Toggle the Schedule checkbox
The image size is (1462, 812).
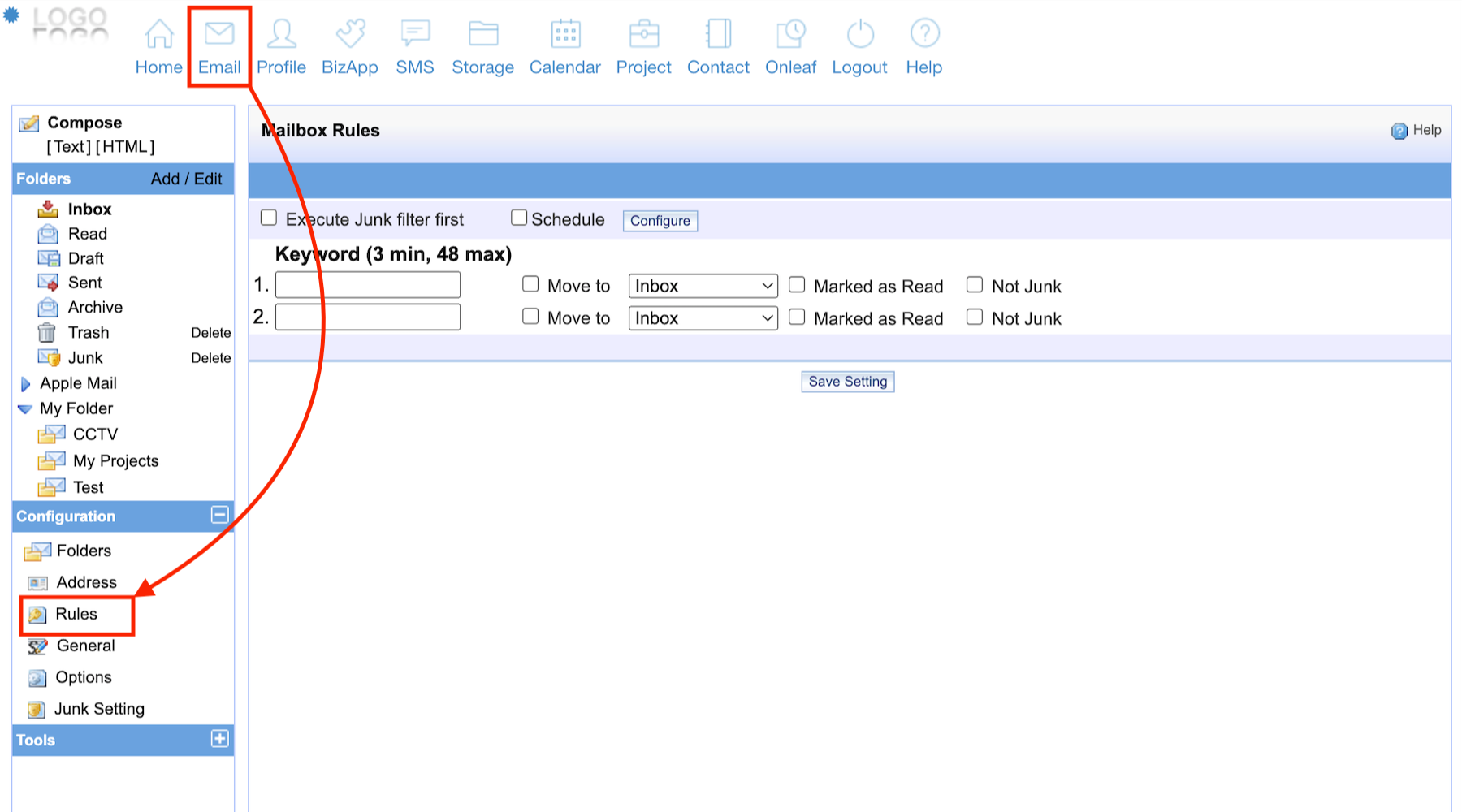pyautogui.click(x=519, y=218)
